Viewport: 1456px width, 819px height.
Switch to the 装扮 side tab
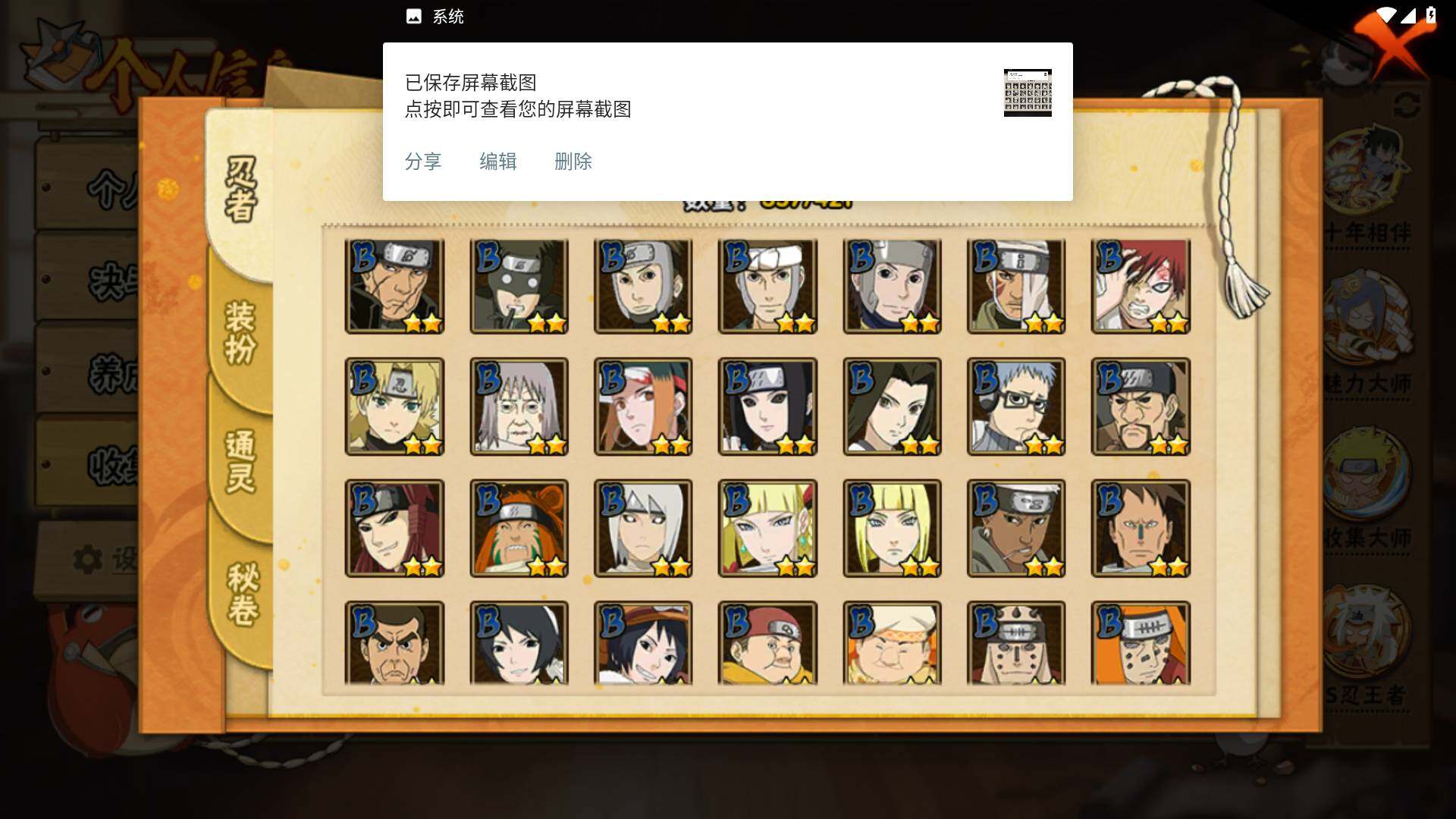tap(241, 332)
